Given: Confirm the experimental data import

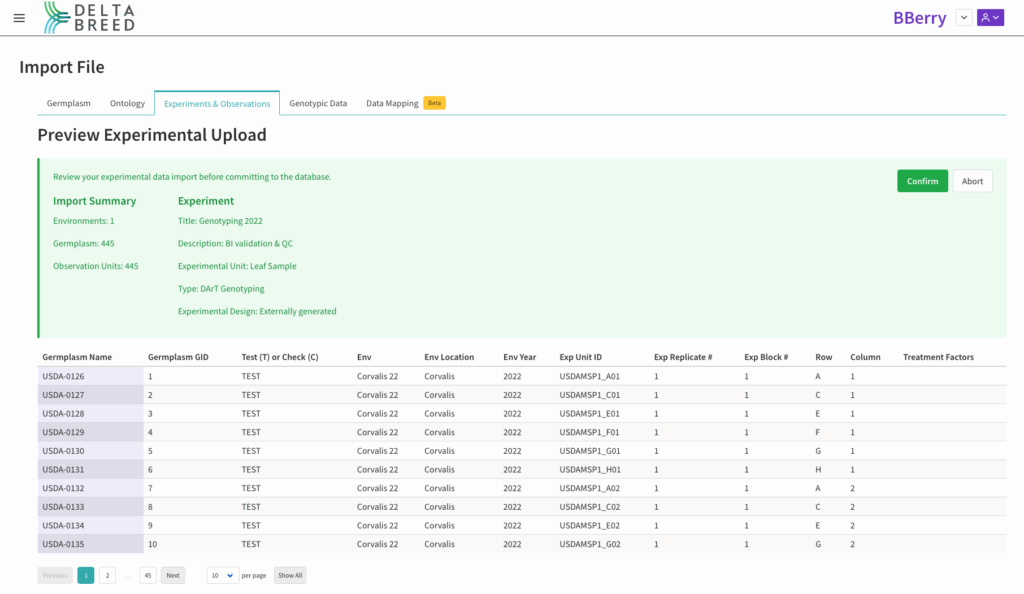Looking at the screenshot, I should pyautogui.click(x=922, y=181).
